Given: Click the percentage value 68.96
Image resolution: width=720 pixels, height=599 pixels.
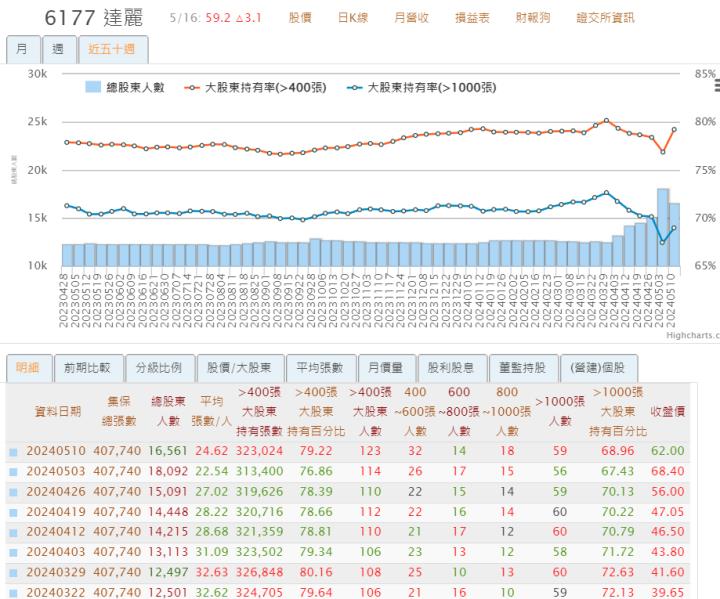Looking at the screenshot, I should [x=618, y=451].
